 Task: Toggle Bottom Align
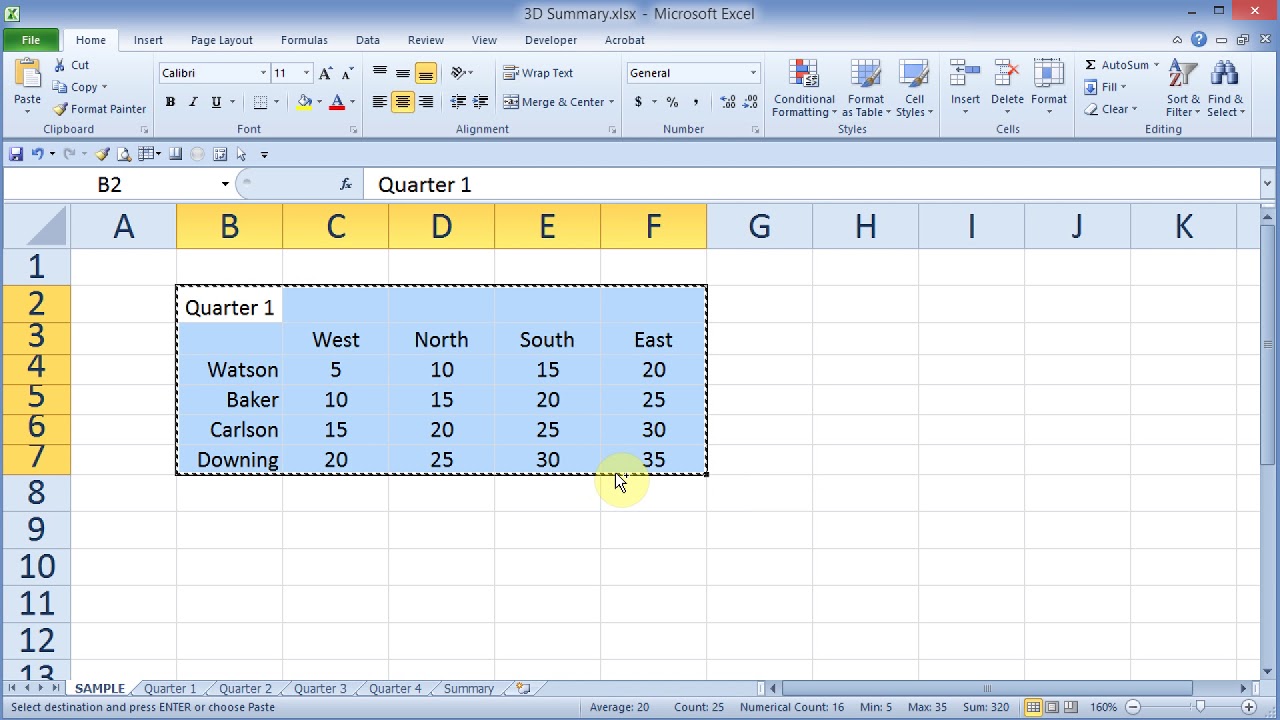click(425, 73)
